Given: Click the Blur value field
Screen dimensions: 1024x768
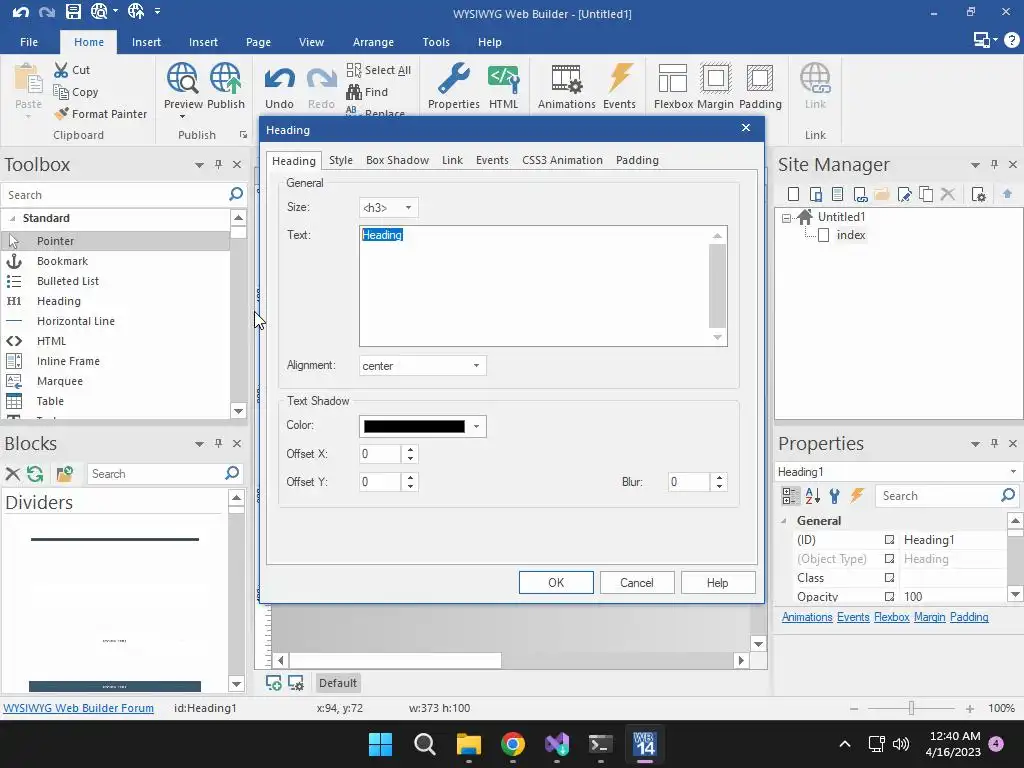Looking at the screenshot, I should 689,482.
